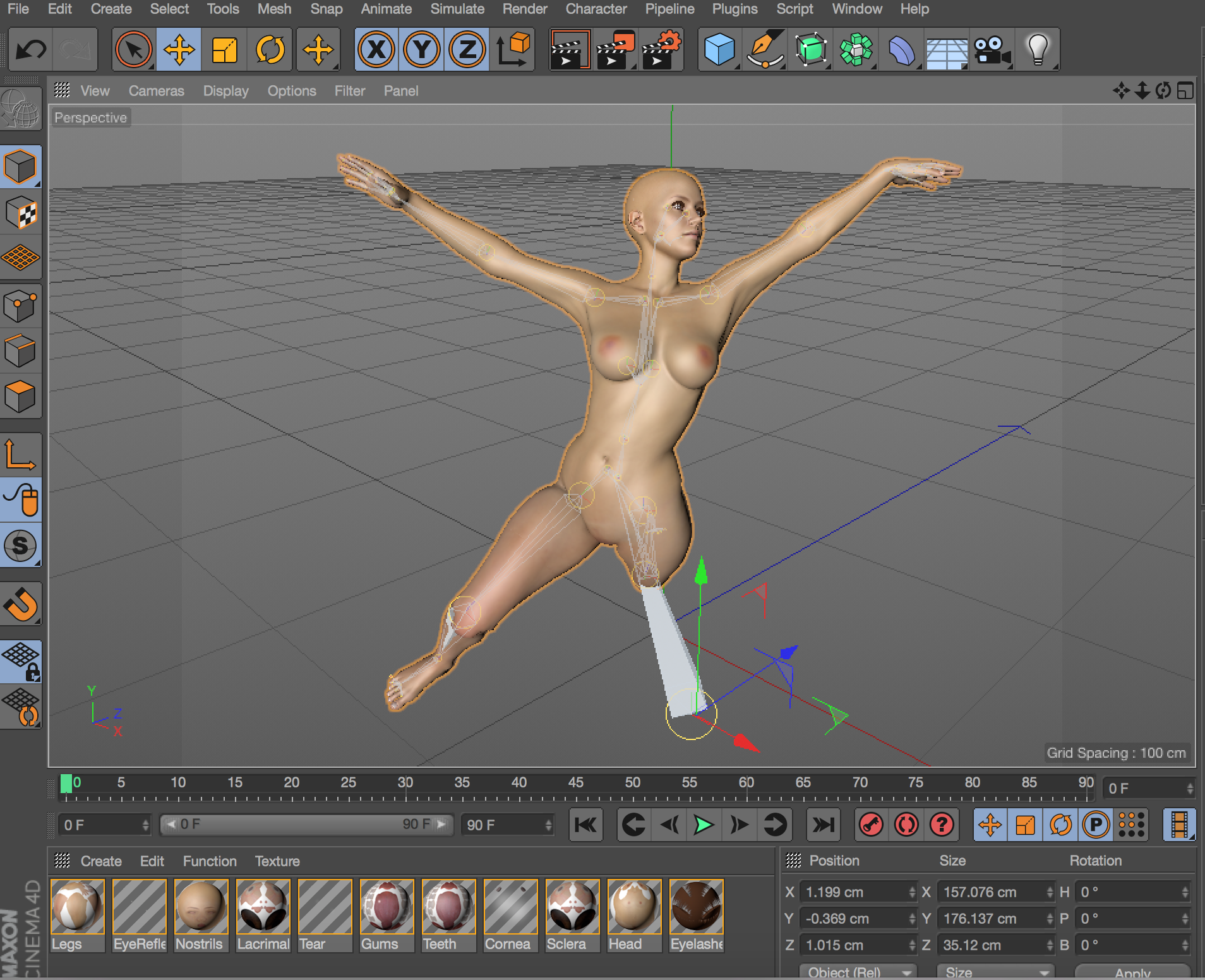1205x980 pixels.
Task: Click the Apply button
Action: 1132,972
